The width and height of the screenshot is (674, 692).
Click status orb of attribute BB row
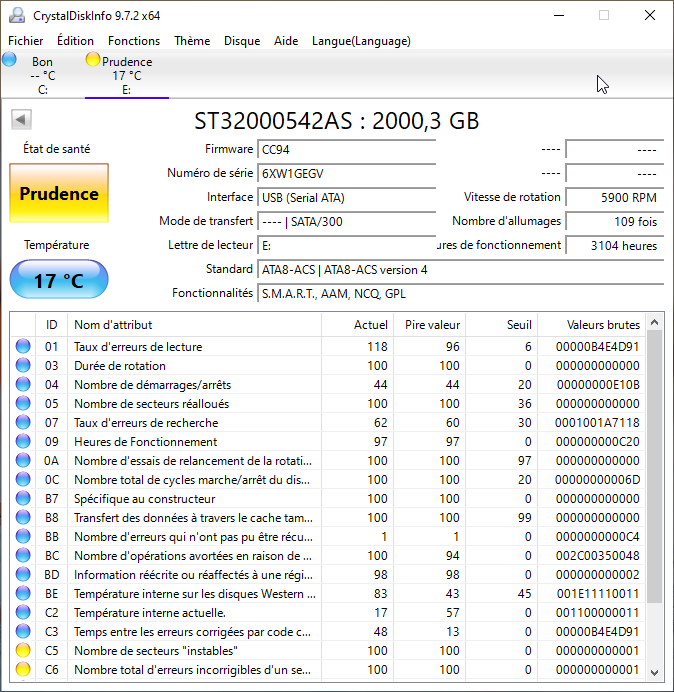point(23,536)
